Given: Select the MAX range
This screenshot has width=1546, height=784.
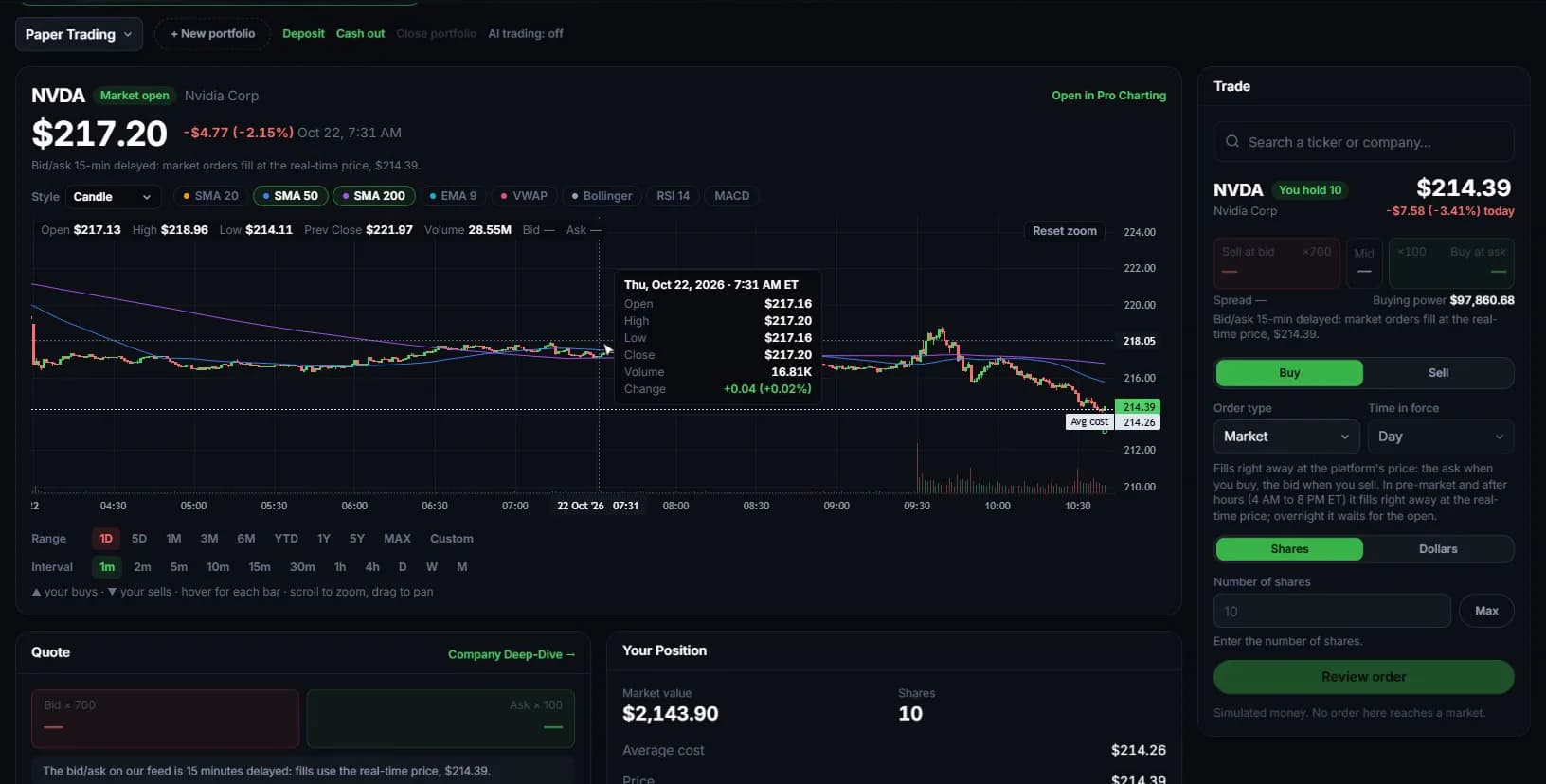Looking at the screenshot, I should (397, 539).
